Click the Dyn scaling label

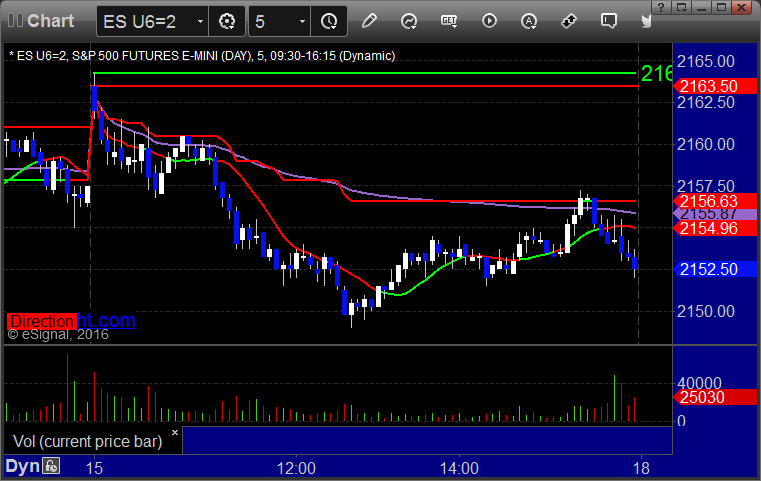click(22, 466)
